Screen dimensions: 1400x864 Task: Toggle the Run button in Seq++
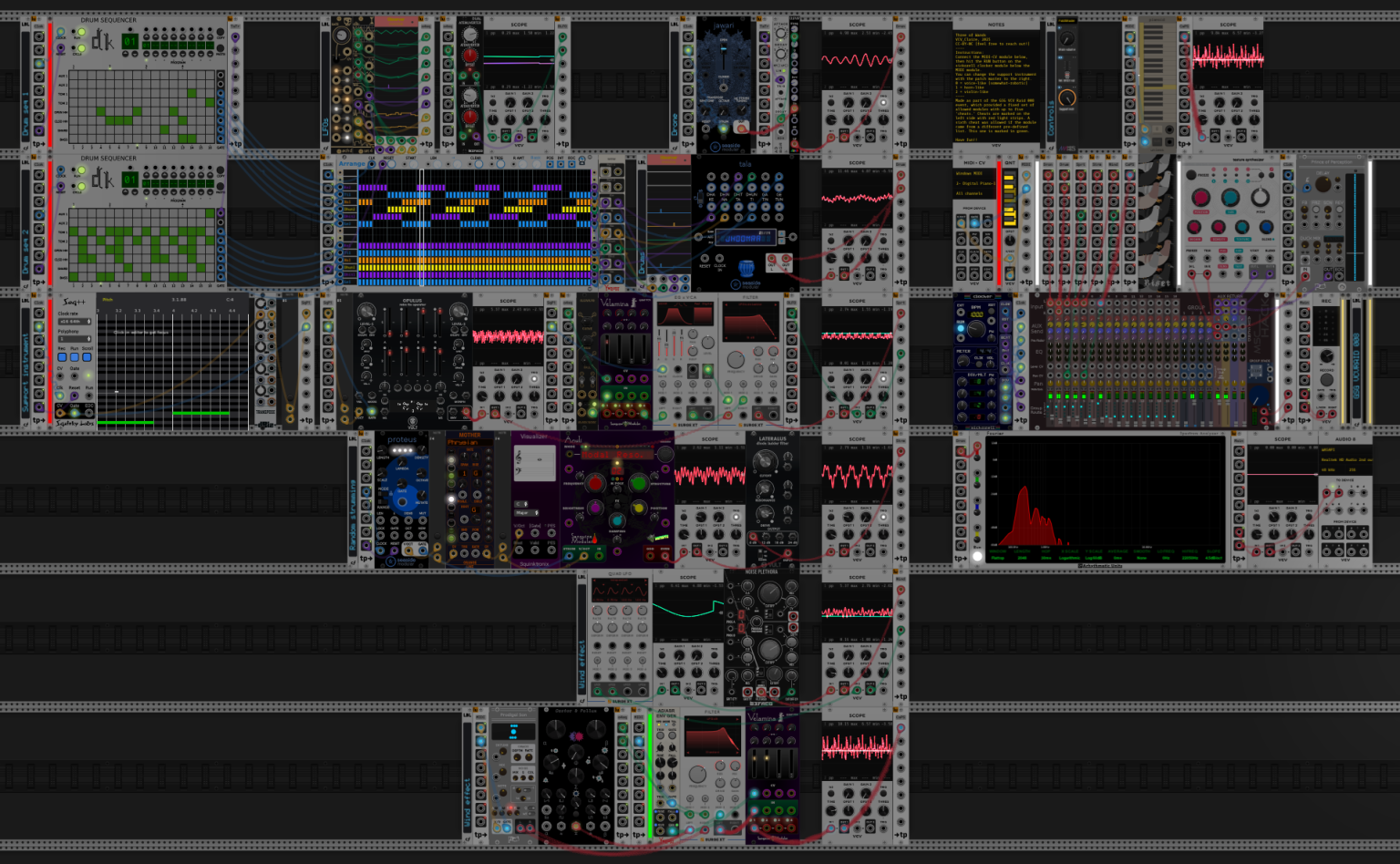[75, 357]
